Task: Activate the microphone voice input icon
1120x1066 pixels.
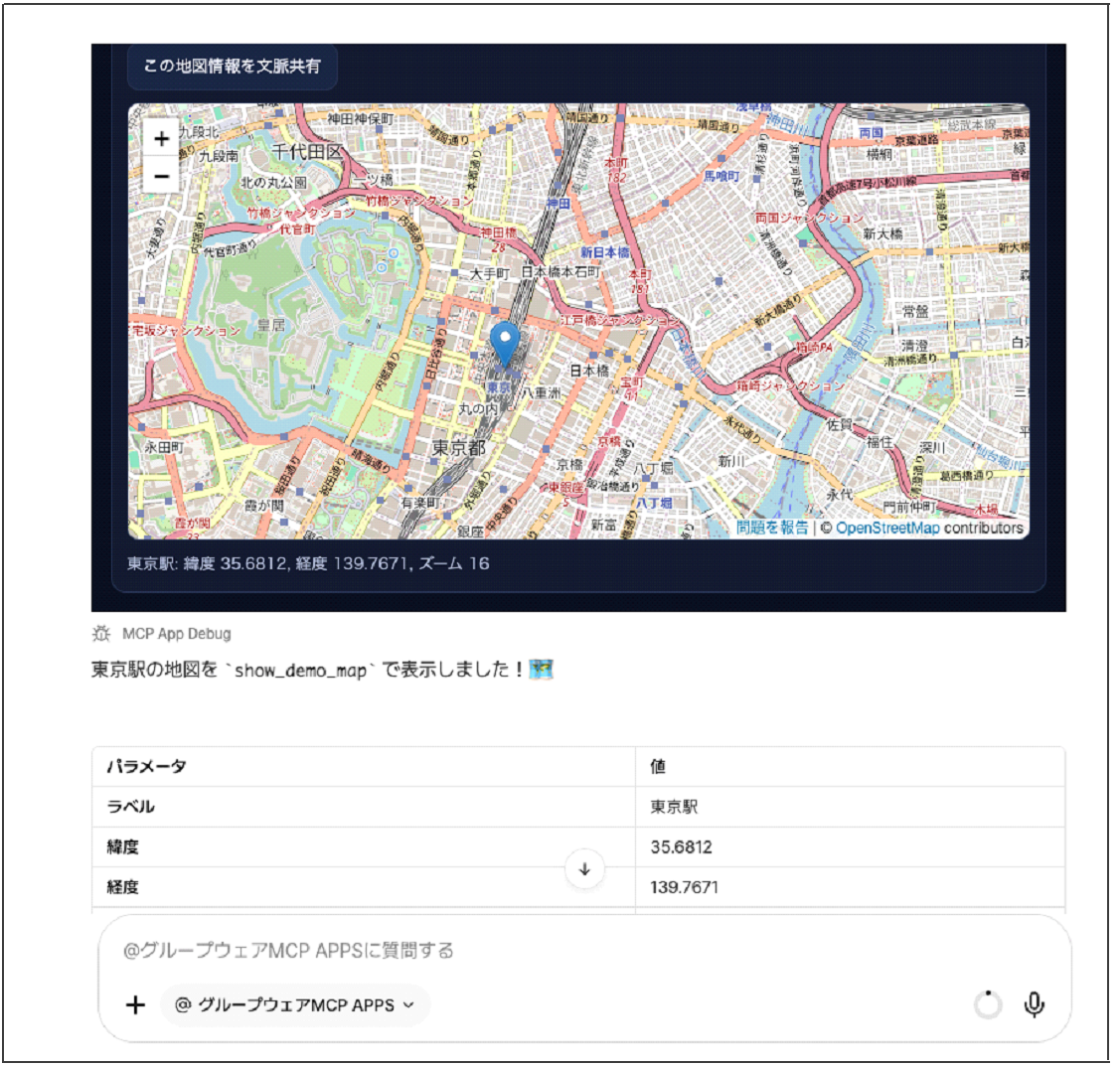Action: click(1035, 1005)
